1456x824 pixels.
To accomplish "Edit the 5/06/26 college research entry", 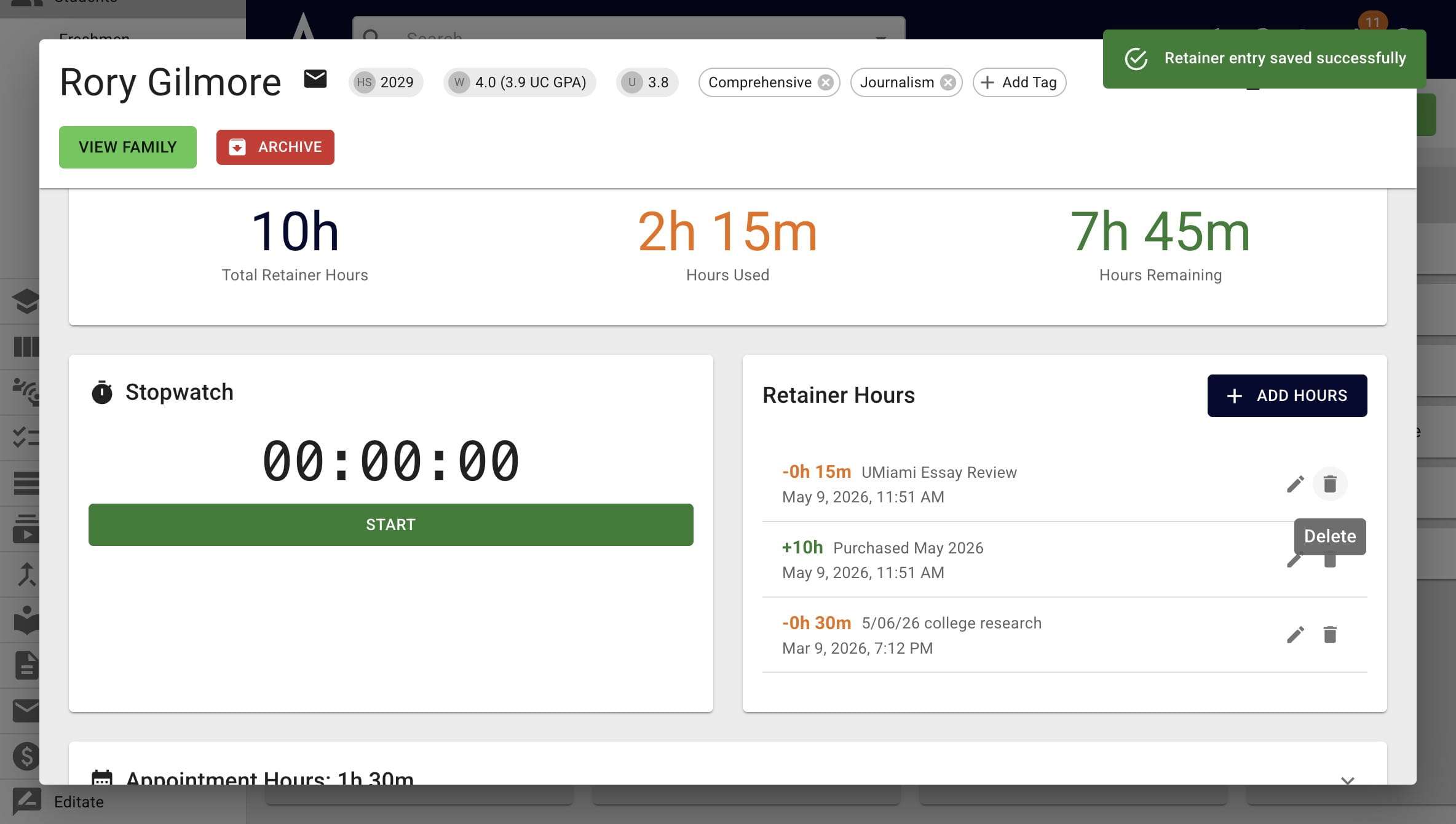I will [1296, 635].
